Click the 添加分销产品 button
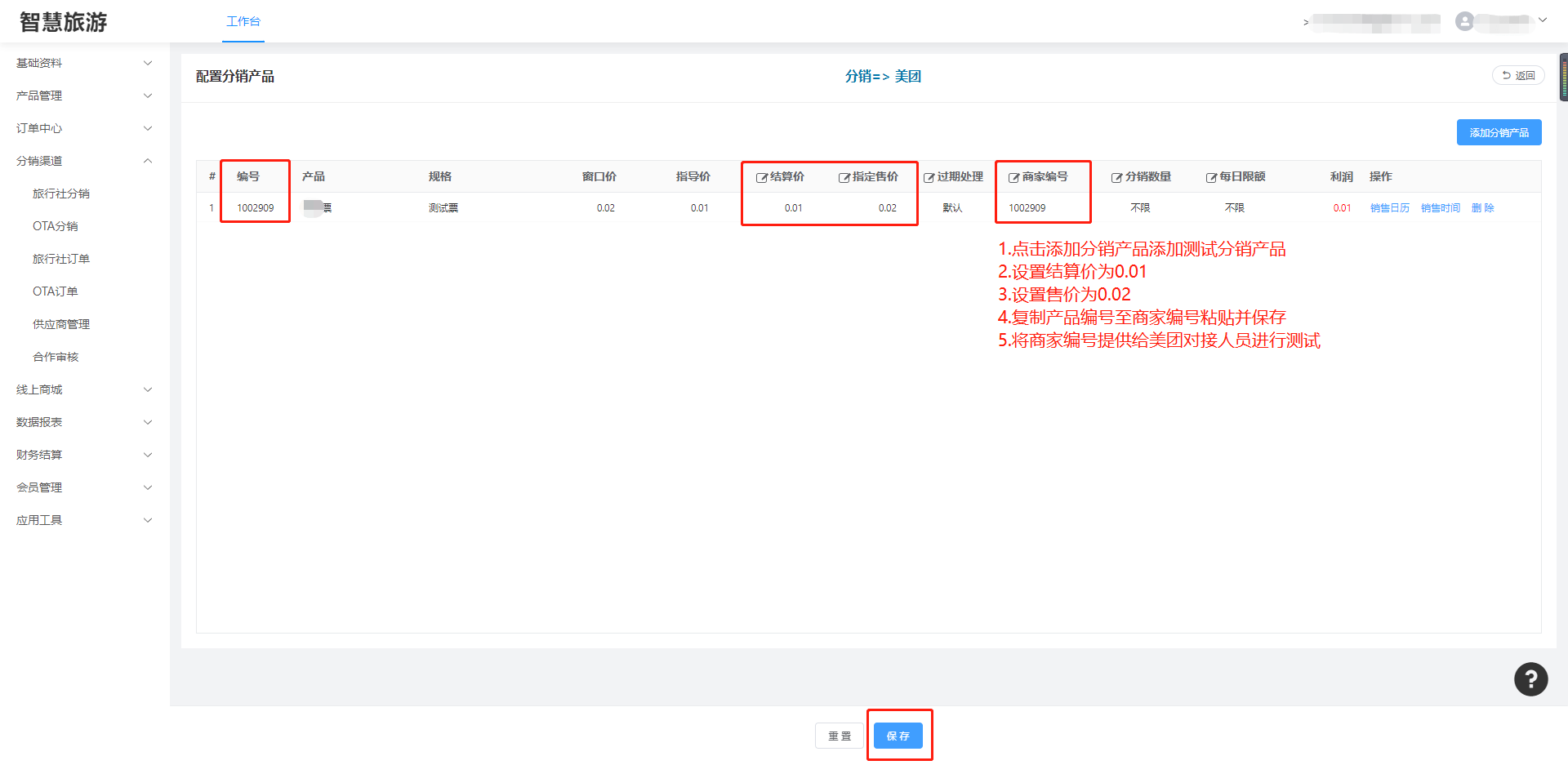Viewport: 1568px width, 765px height. click(x=1499, y=132)
